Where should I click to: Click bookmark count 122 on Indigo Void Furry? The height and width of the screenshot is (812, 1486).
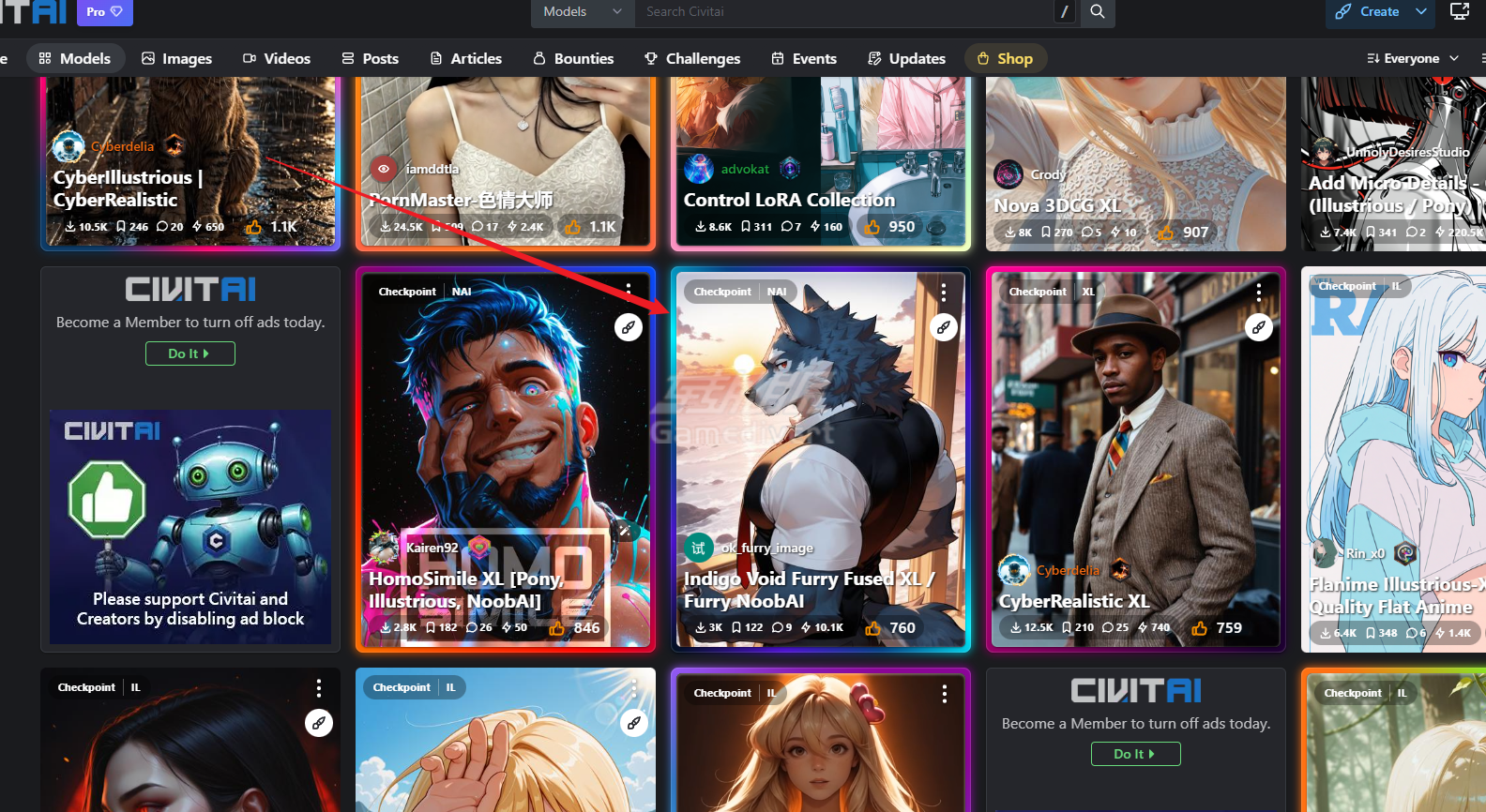[747, 628]
